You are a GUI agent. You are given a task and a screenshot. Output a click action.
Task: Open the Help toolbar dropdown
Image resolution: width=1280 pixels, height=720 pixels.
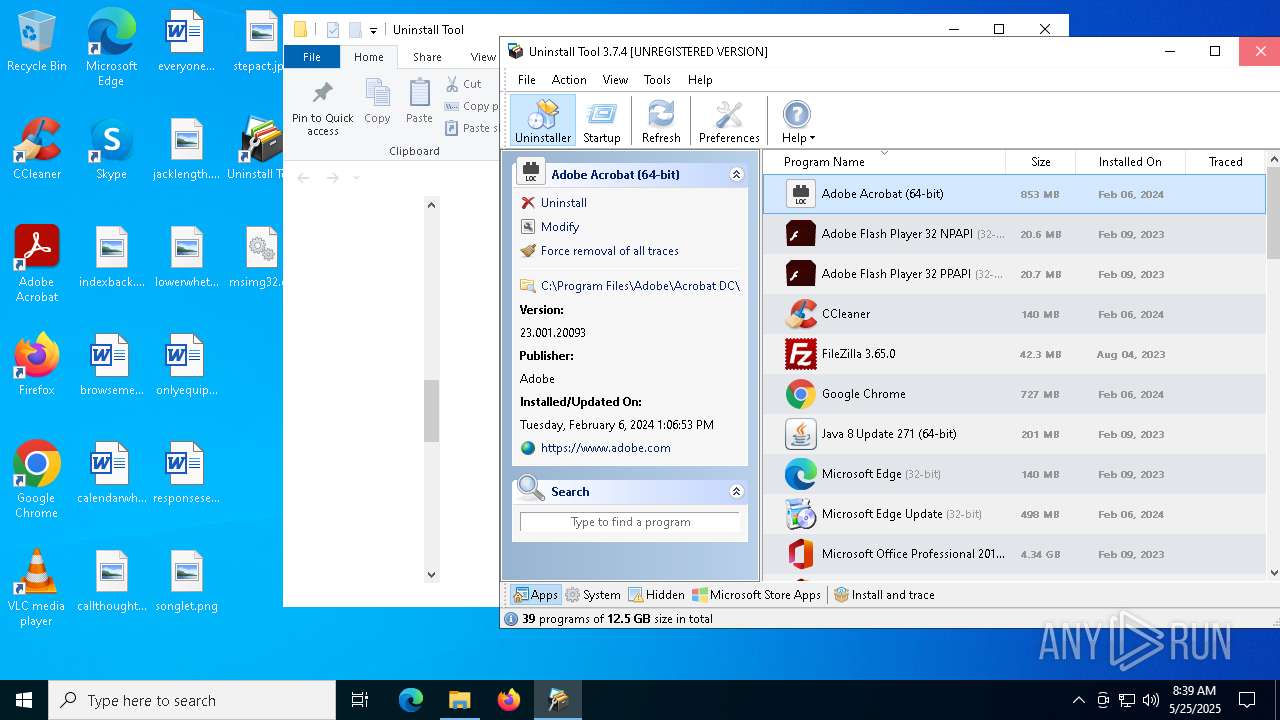coord(798,121)
